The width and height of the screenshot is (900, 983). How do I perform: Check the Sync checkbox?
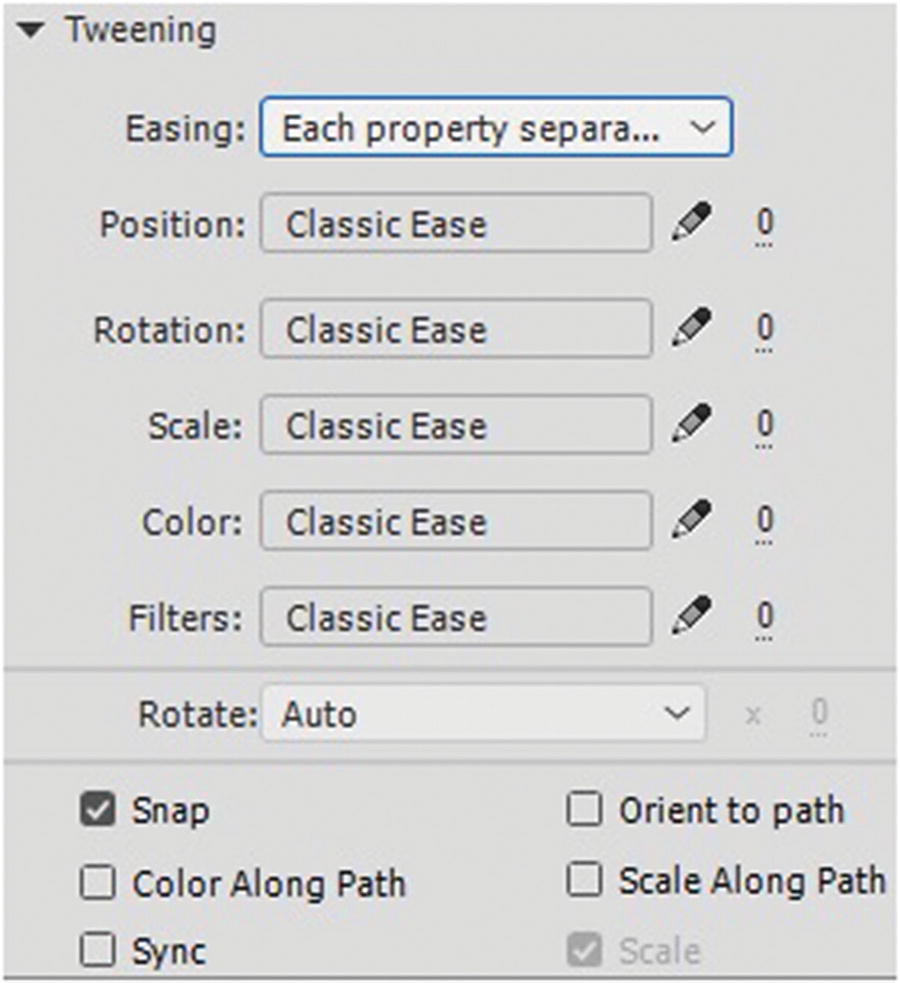(97, 950)
